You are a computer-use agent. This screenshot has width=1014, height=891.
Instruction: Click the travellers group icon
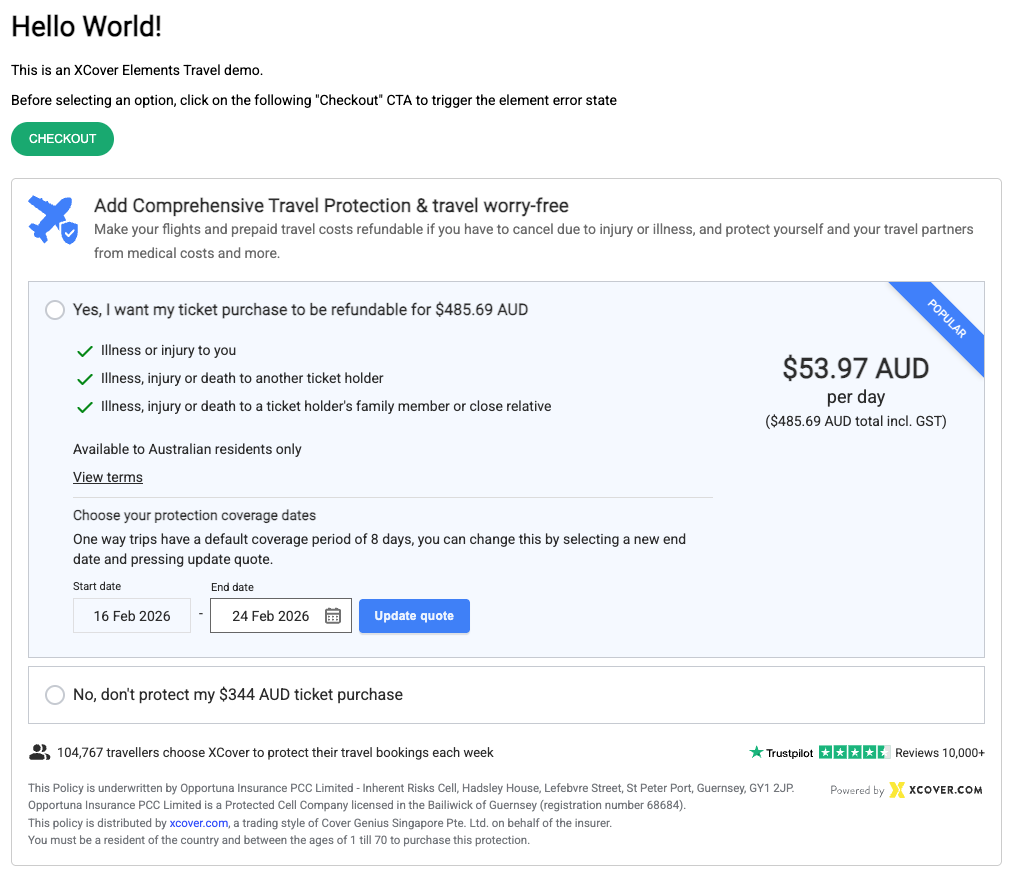40,752
